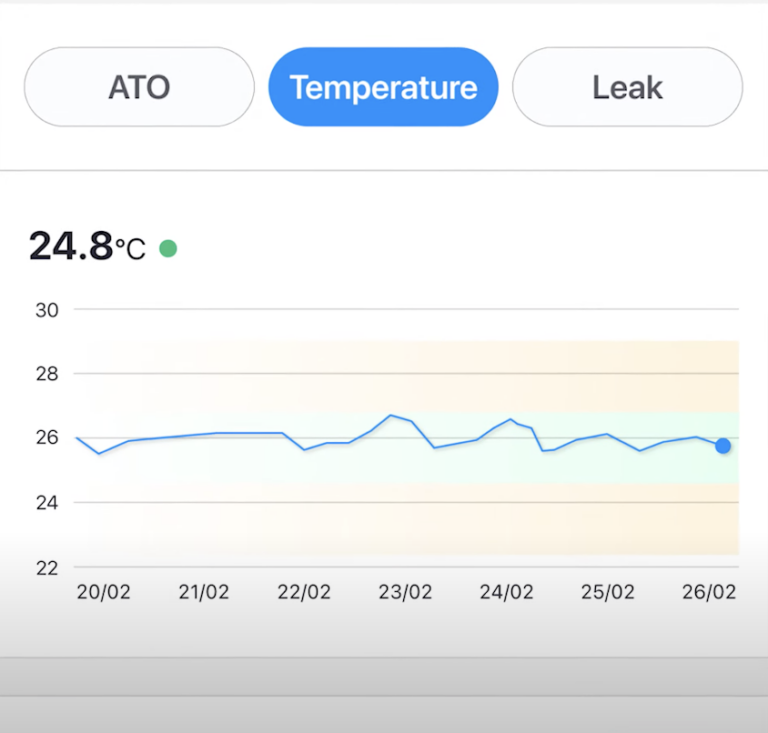The width and height of the screenshot is (768, 733).
Task: Click the green status dot indicator
Action: (168, 248)
